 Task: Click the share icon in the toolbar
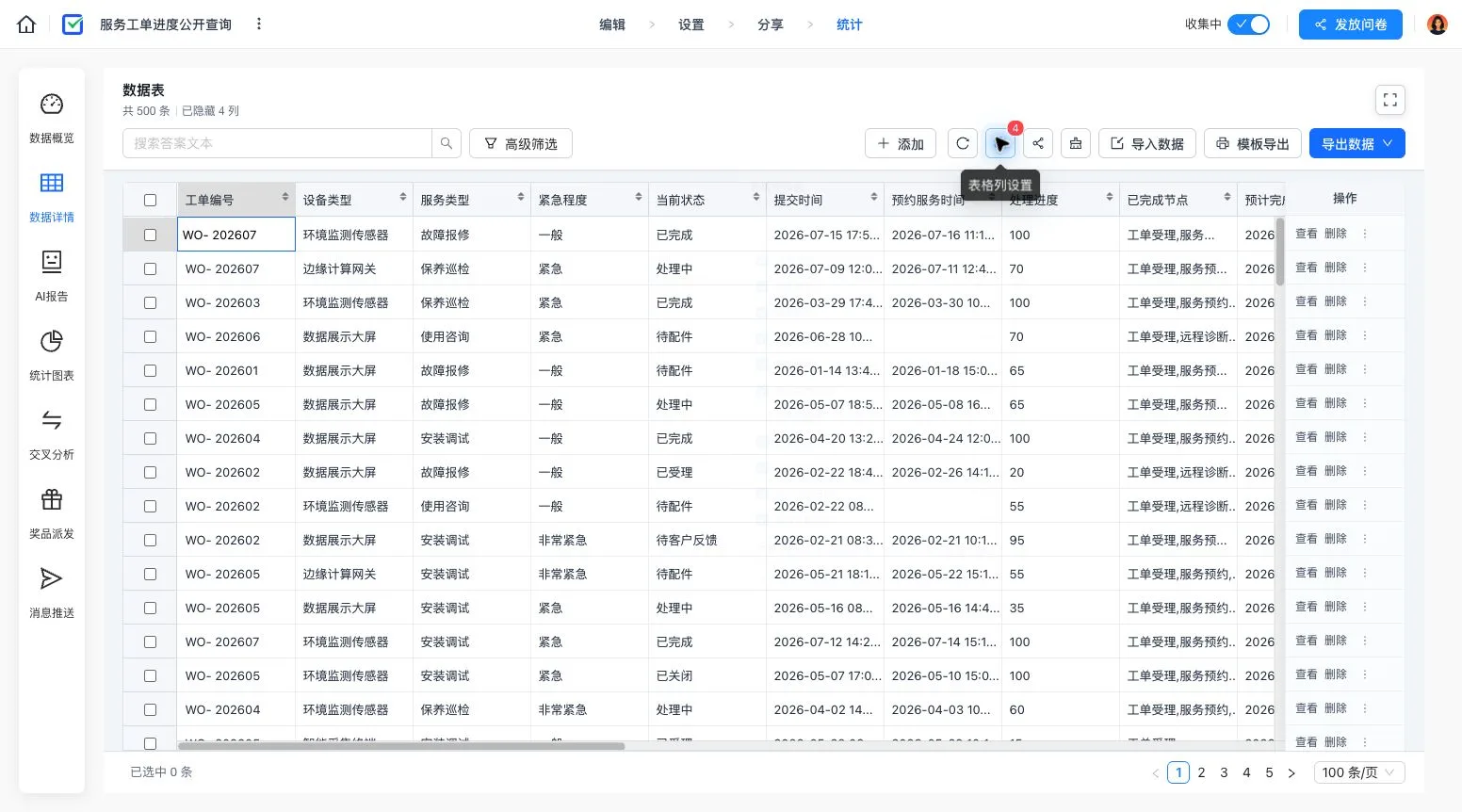click(x=1038, y=143)
